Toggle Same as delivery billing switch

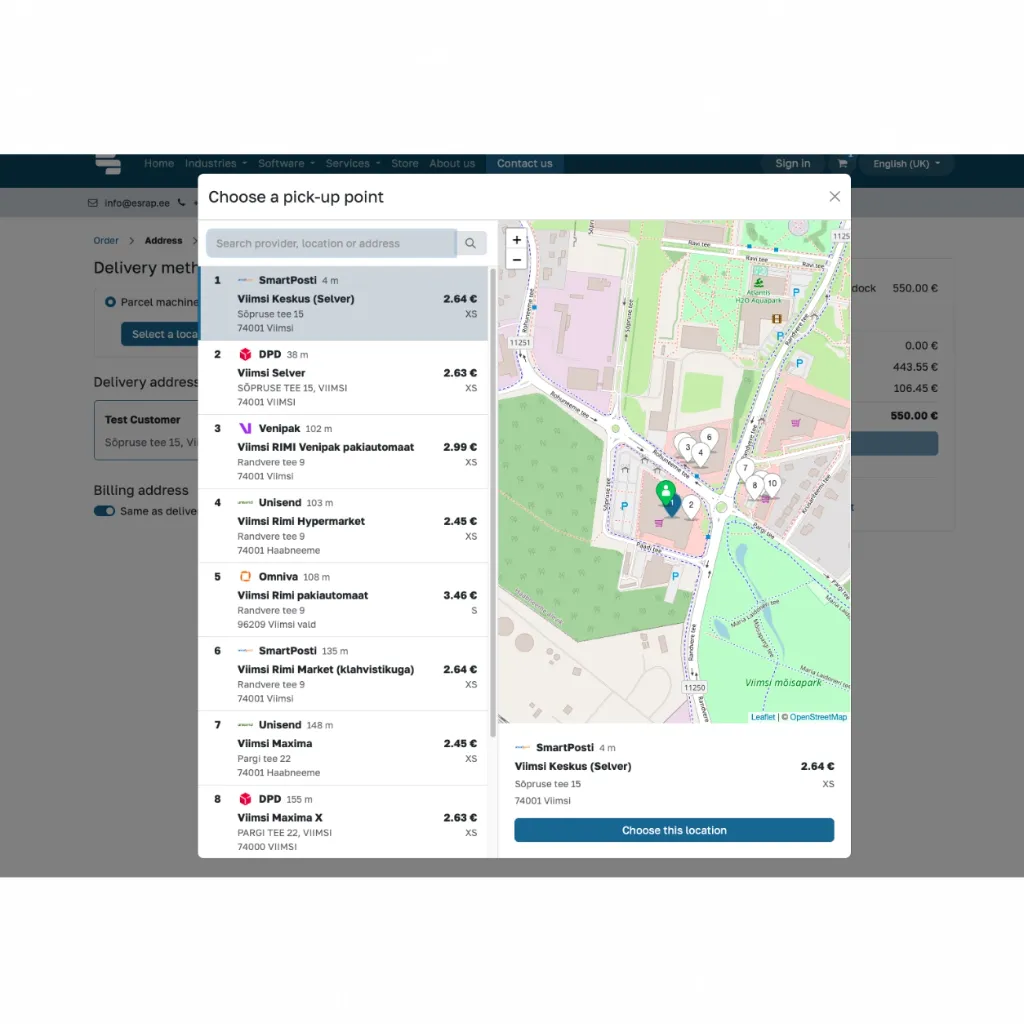(104, 511)
